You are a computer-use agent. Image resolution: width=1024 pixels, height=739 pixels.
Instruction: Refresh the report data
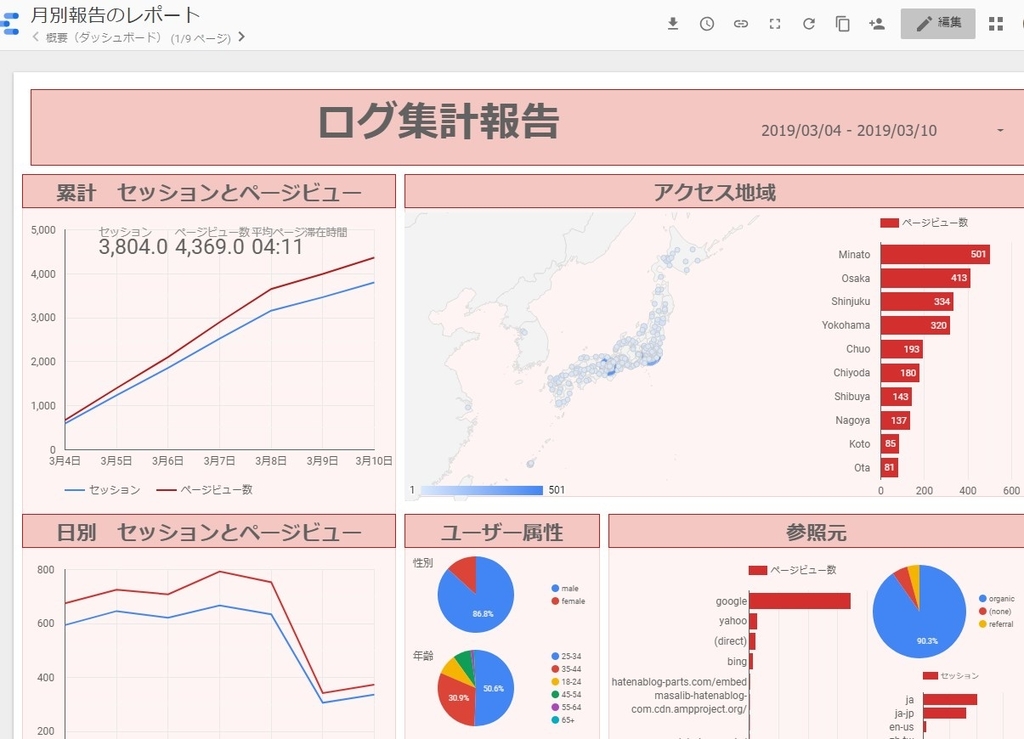click(808, 23)
